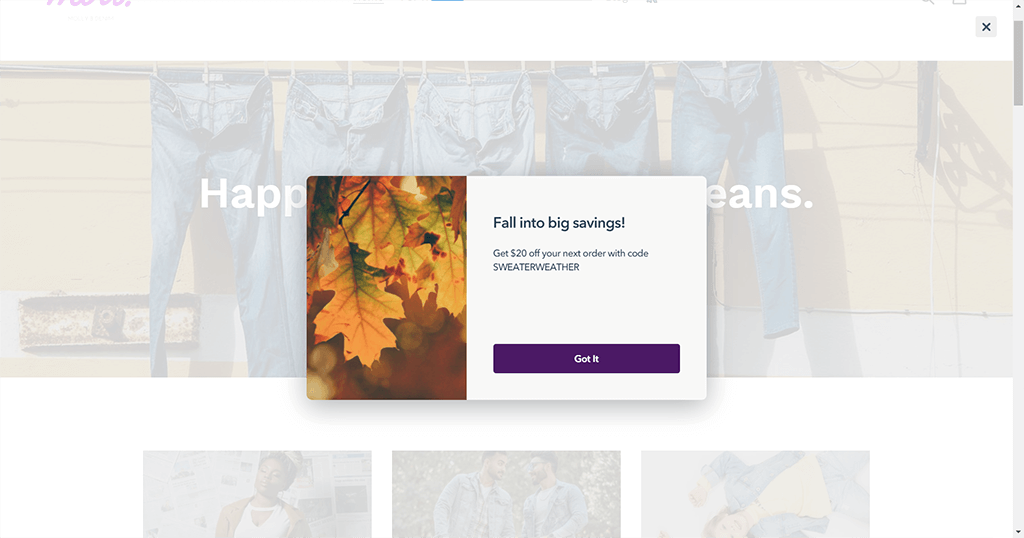Click the vertical scrollbar thumb
This screenshot has height=538, width=1024.
[x=1018, y=62]
